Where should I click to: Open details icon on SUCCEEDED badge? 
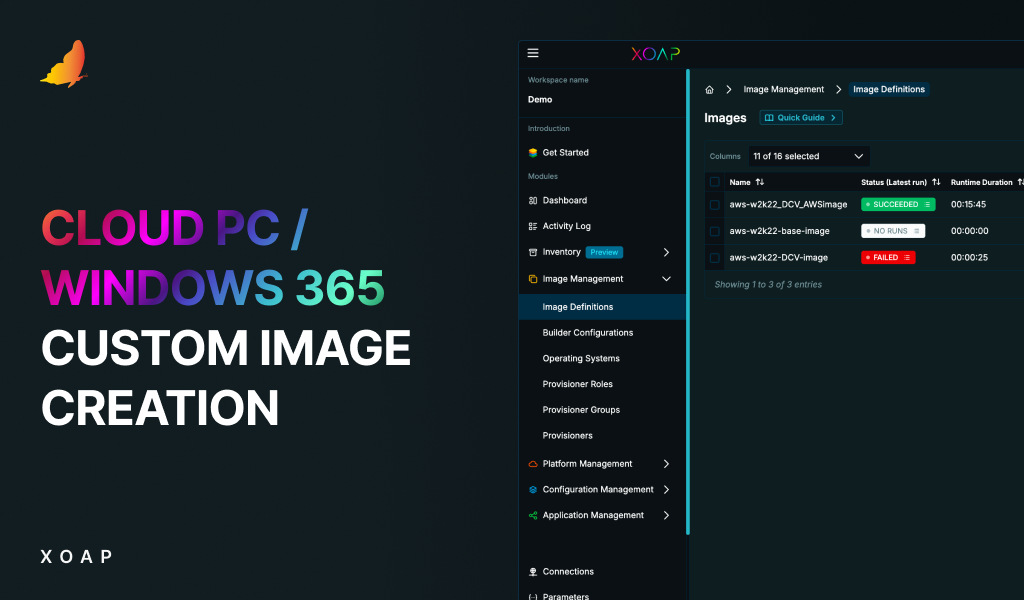(927, 204)
